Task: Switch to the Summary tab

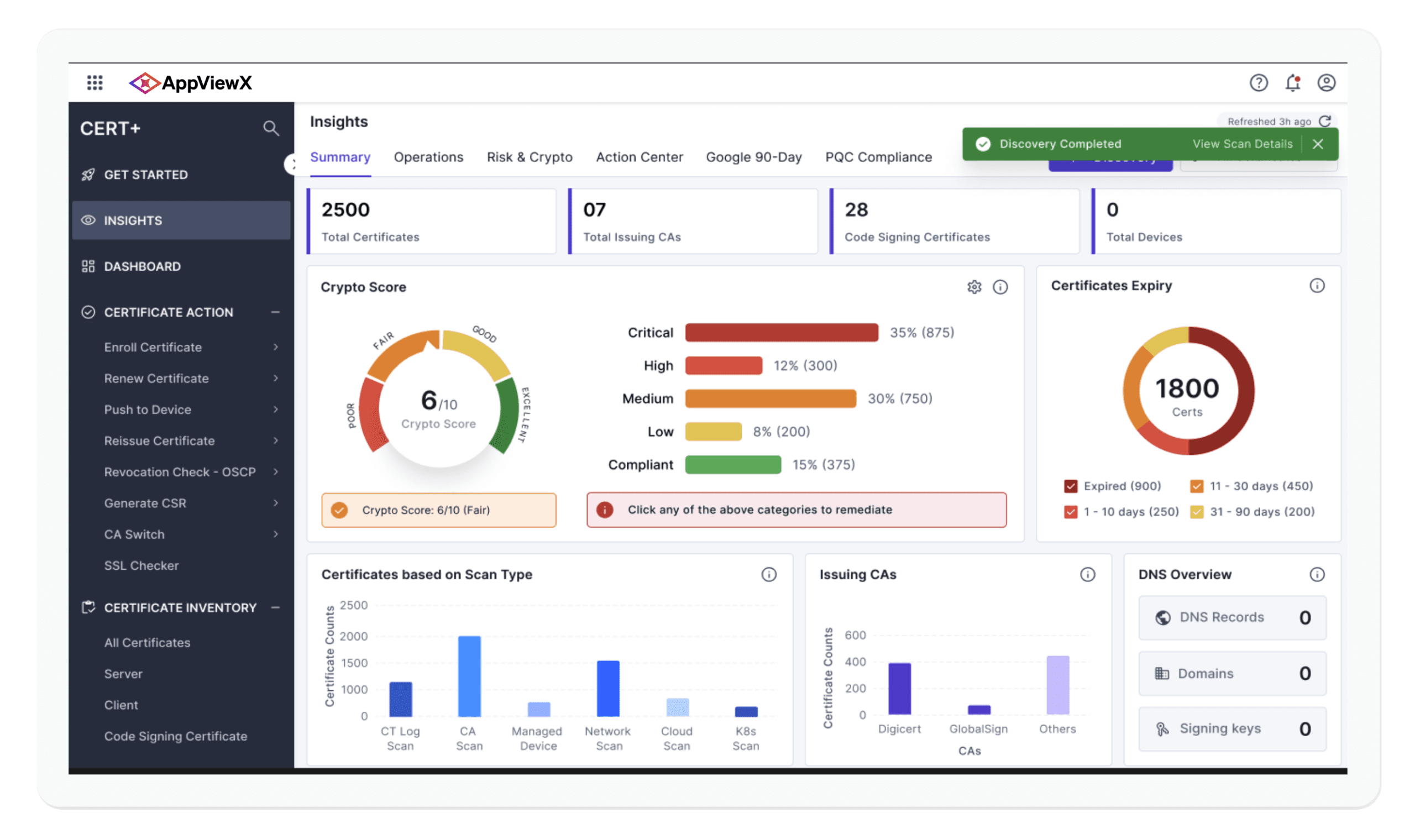Action: (340, 157)
